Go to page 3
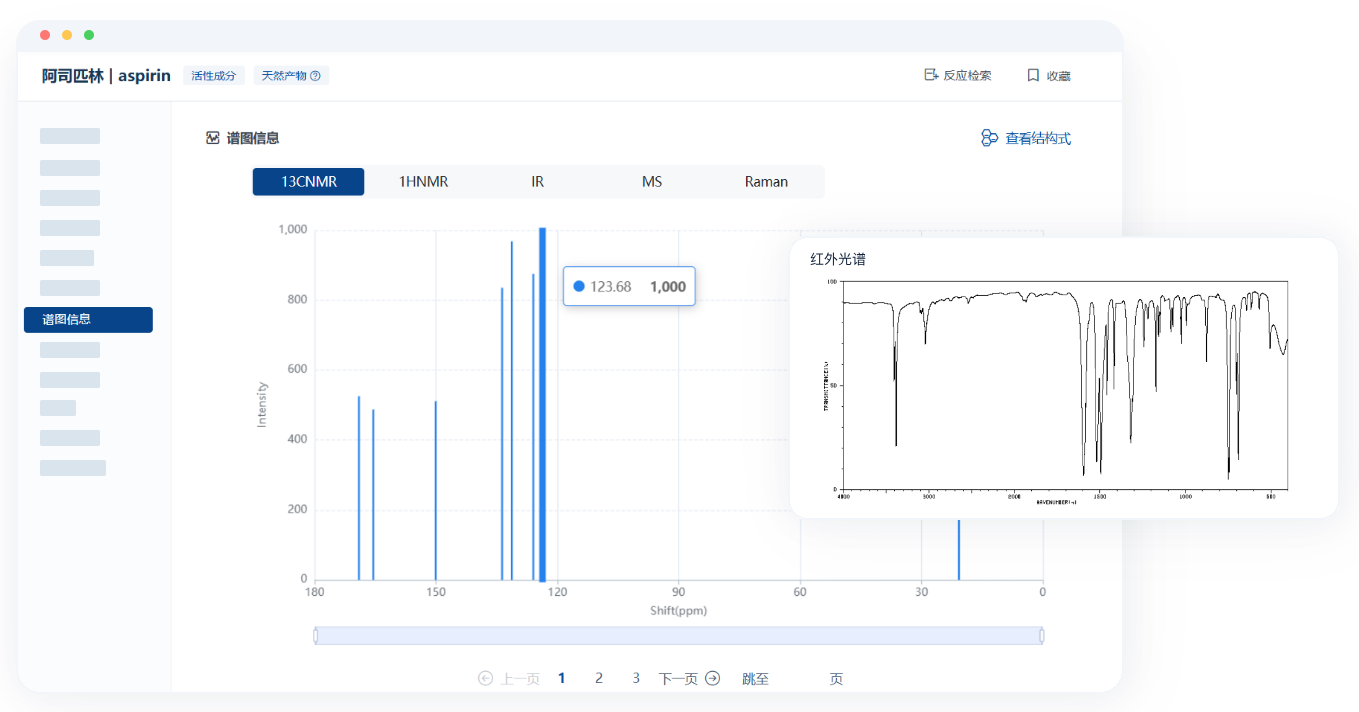This screenshot has height=712, width=1359. click(x=636, y=678)
